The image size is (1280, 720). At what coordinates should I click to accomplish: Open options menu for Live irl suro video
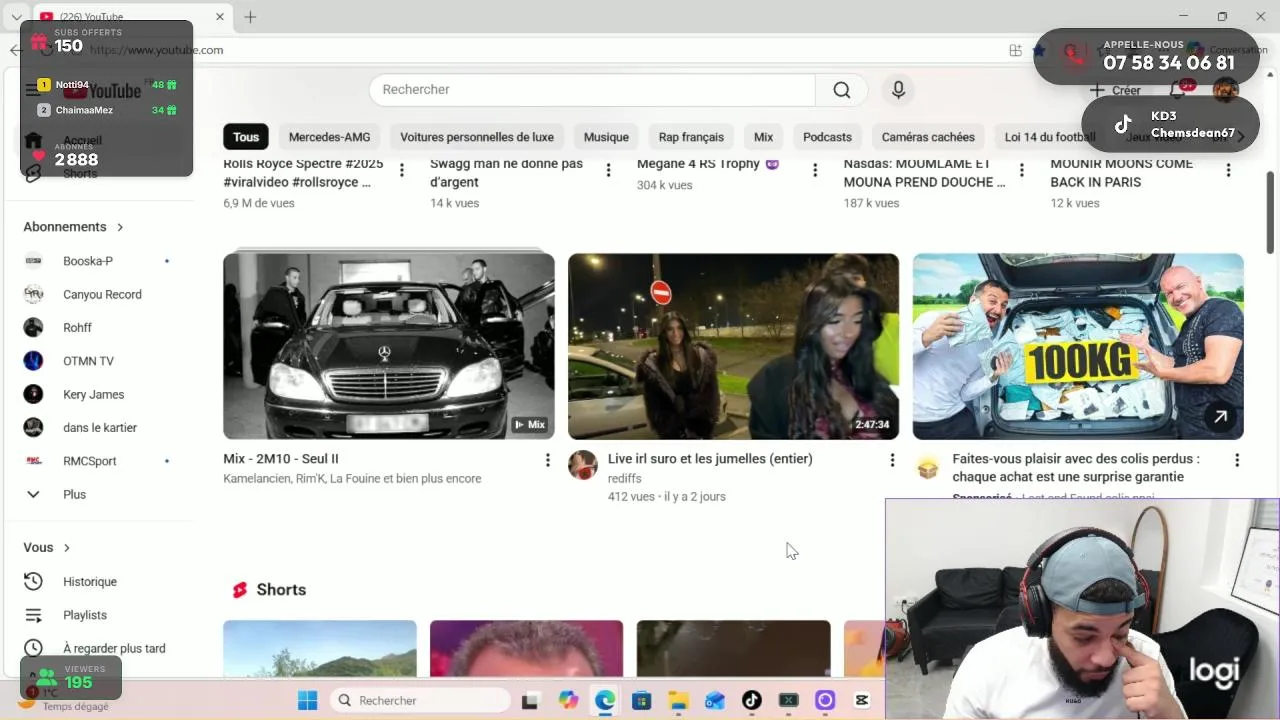point(892,460)
